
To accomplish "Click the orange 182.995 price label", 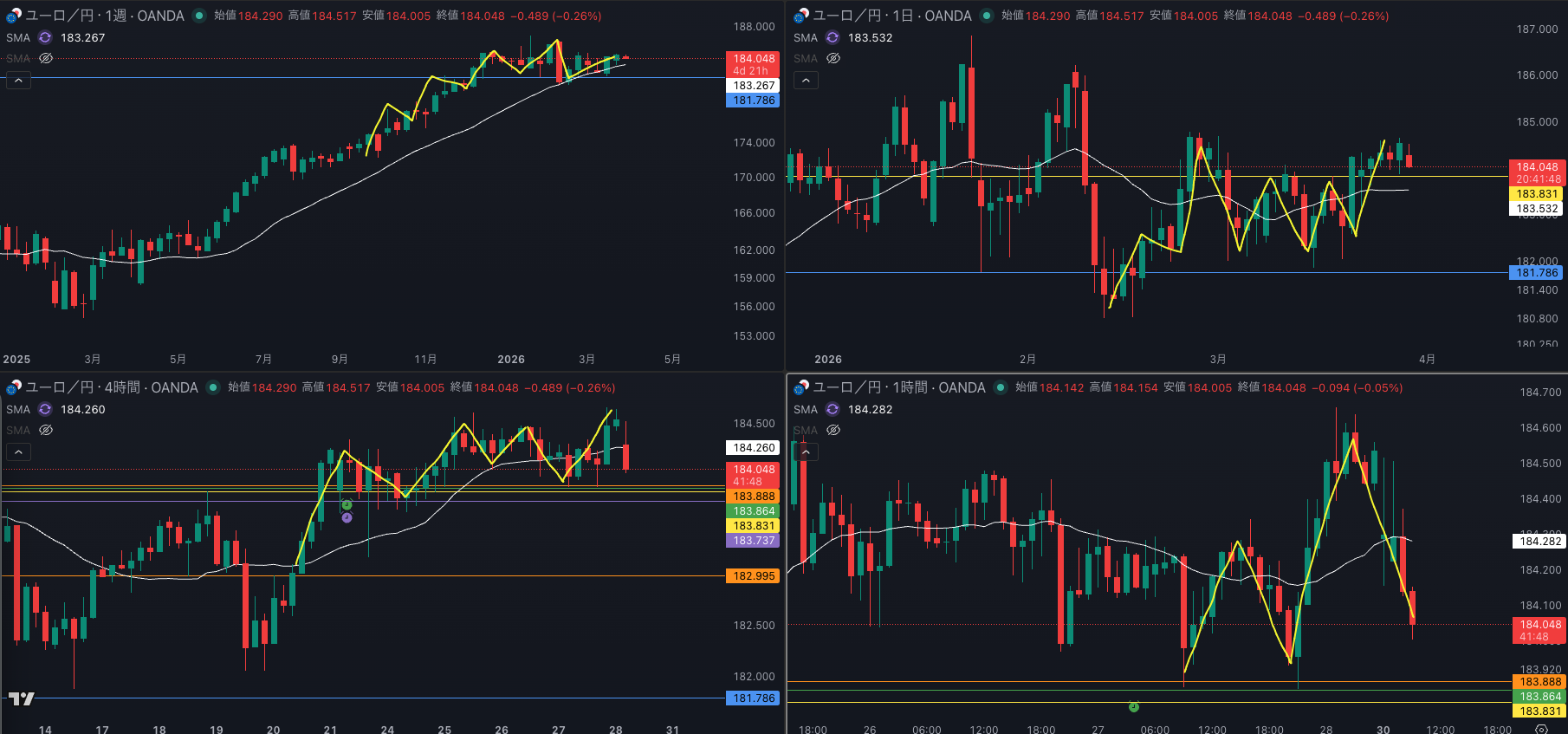I will tap(754, 576).
